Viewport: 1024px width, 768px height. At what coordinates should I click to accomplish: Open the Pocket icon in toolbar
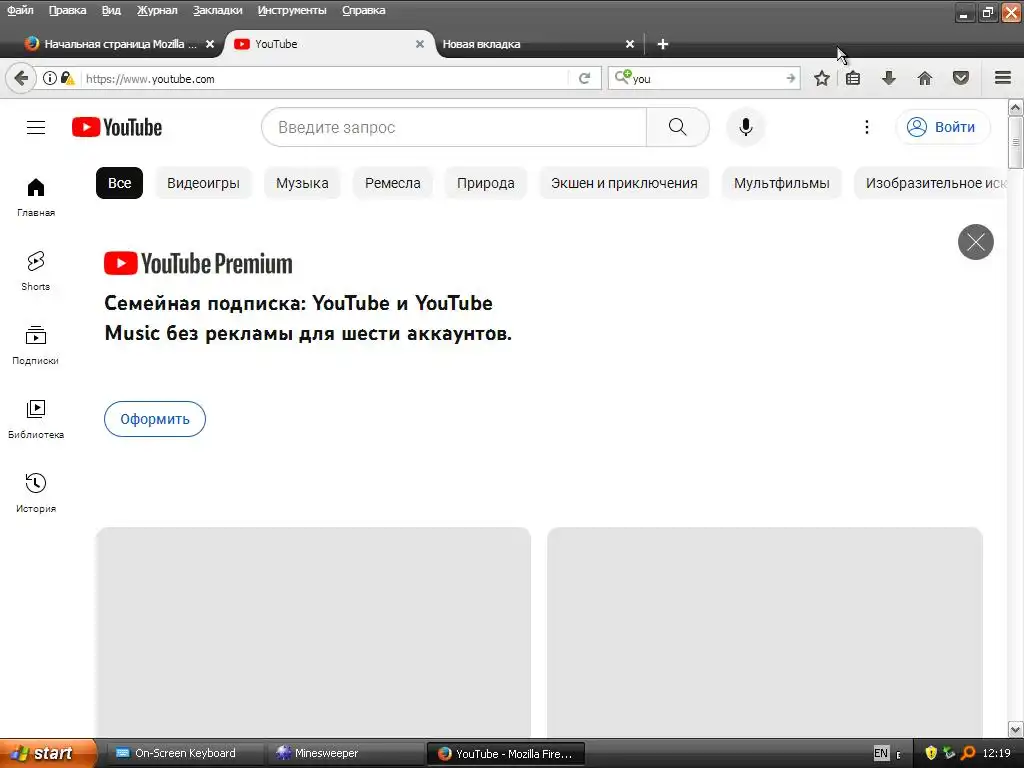tap(960, 78)
